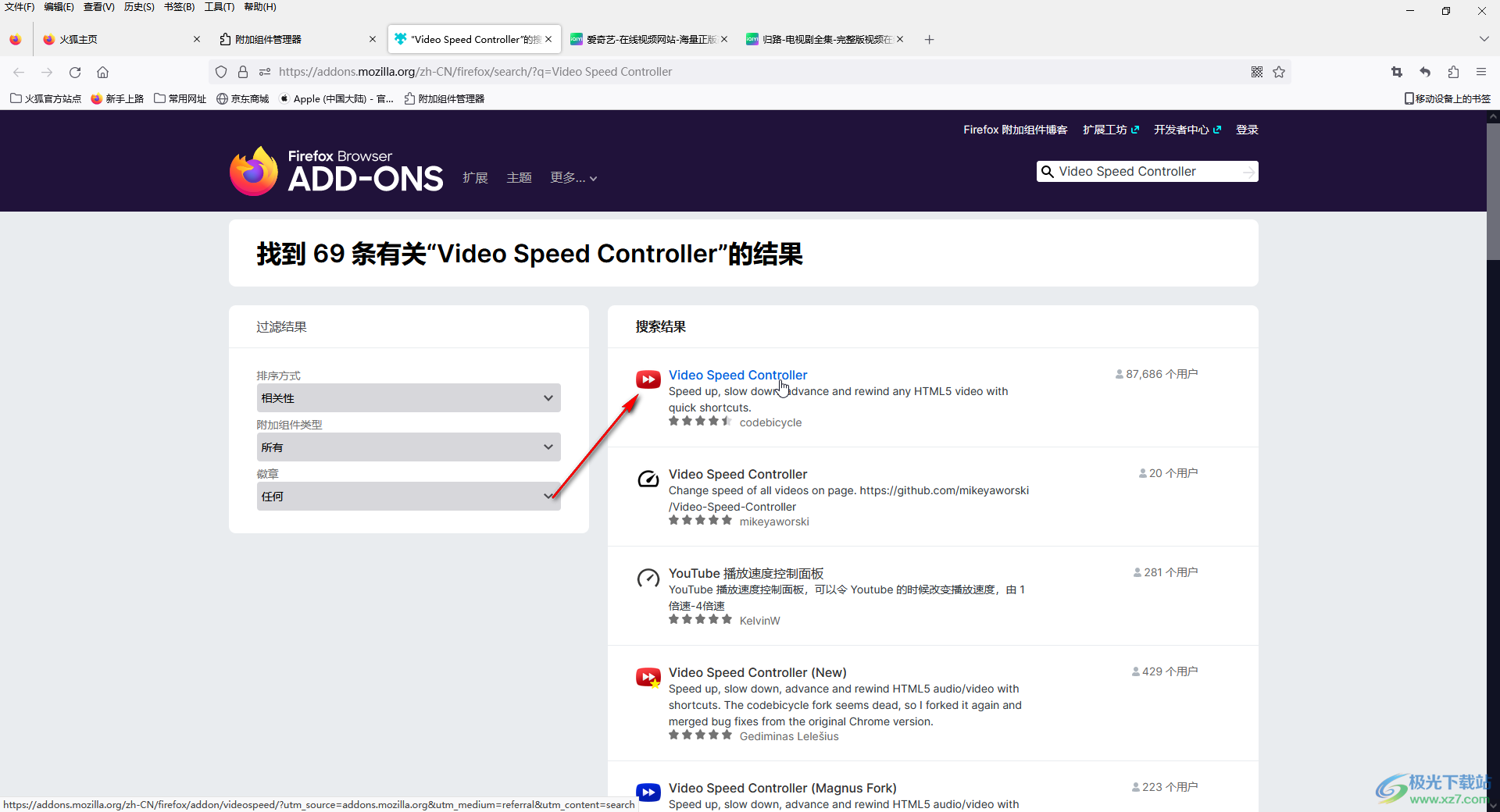Screen dimensions: 1500x812
Task: Open the 开发者中心 link
Action: (1187, 130)
